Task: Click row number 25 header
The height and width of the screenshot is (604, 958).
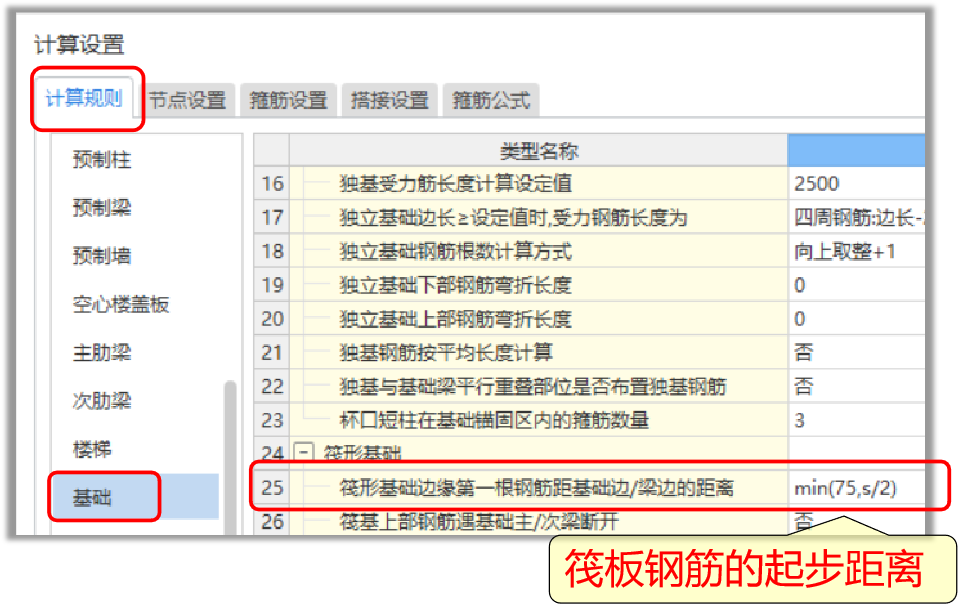Action: click(x=272, y=487)
